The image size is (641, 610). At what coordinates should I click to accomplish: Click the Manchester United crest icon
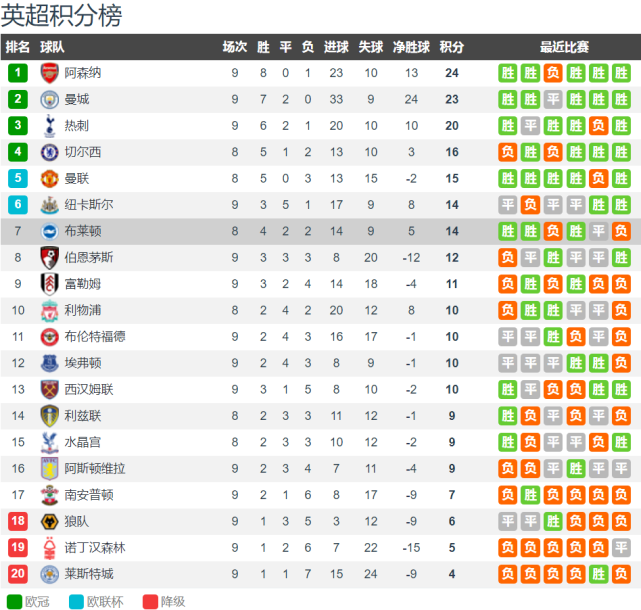pos(49,178)
